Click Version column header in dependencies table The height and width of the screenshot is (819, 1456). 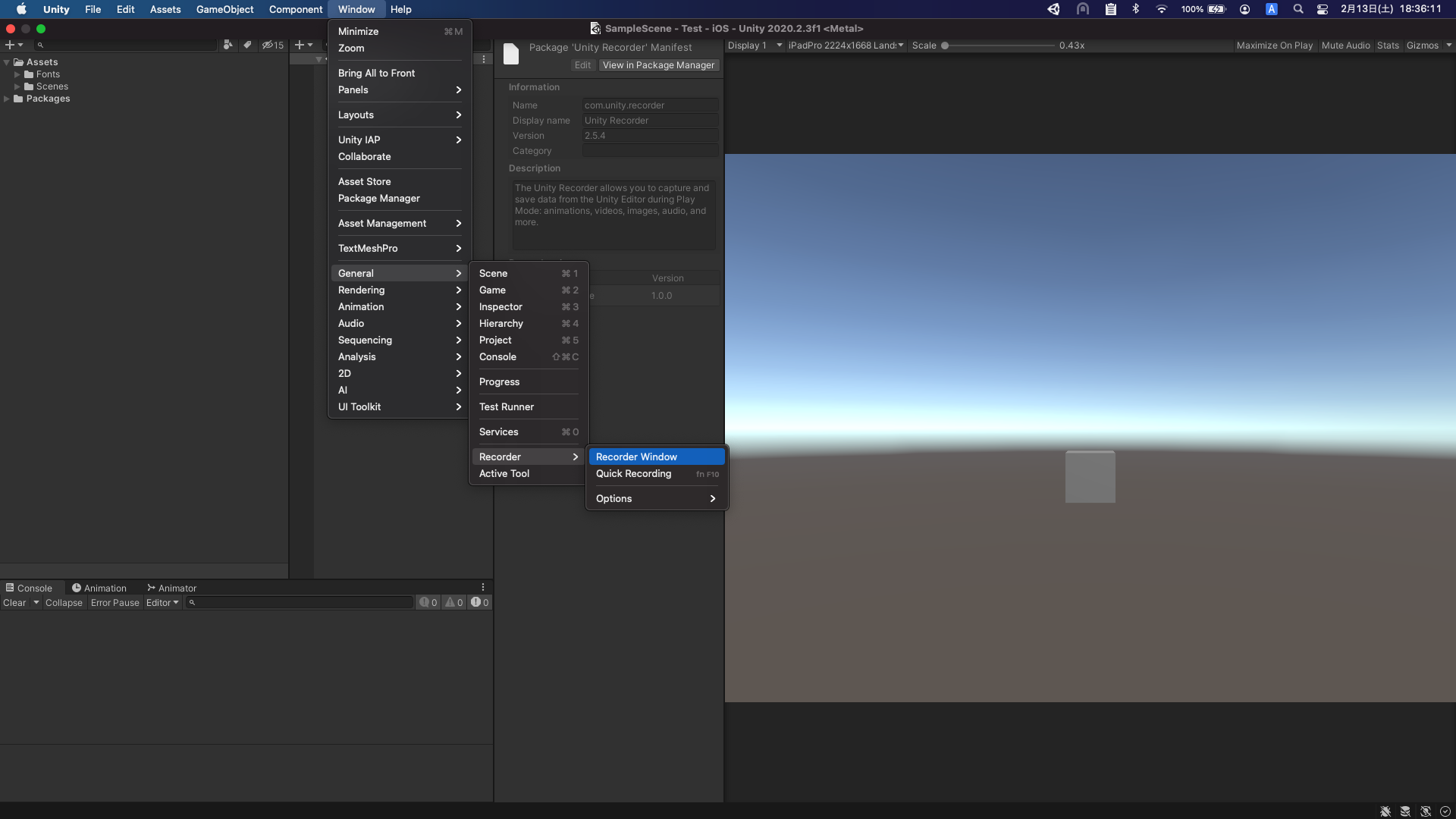[667, 278]
